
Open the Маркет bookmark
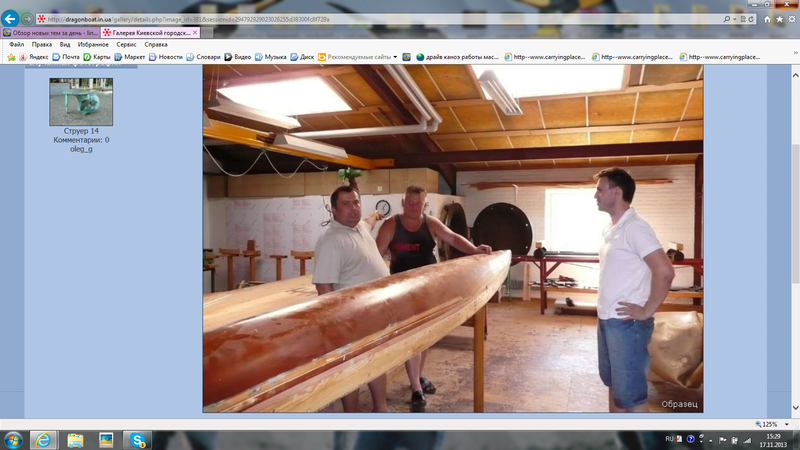130,57
